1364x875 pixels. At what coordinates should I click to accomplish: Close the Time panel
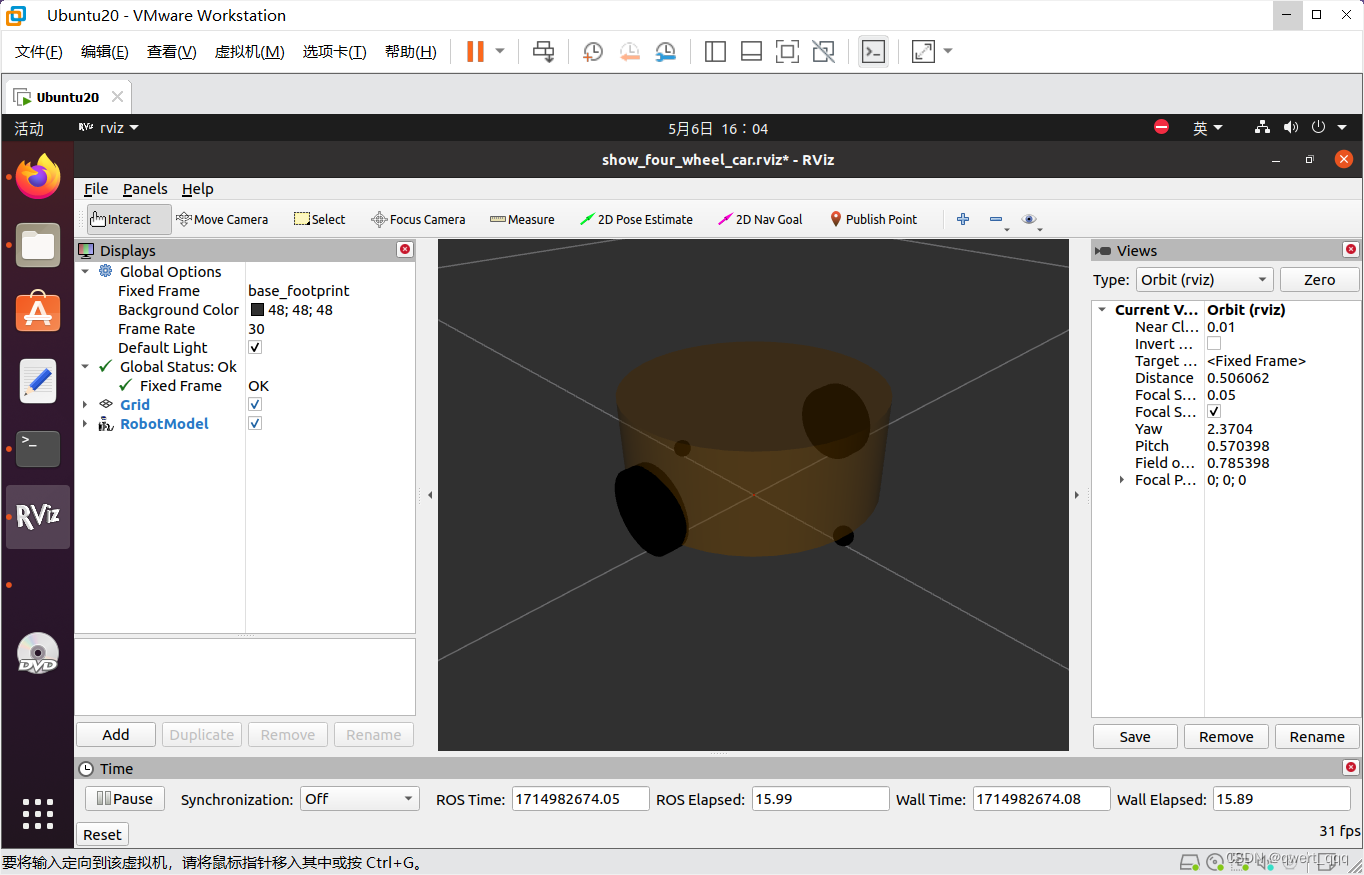[x=1351, y=768]
